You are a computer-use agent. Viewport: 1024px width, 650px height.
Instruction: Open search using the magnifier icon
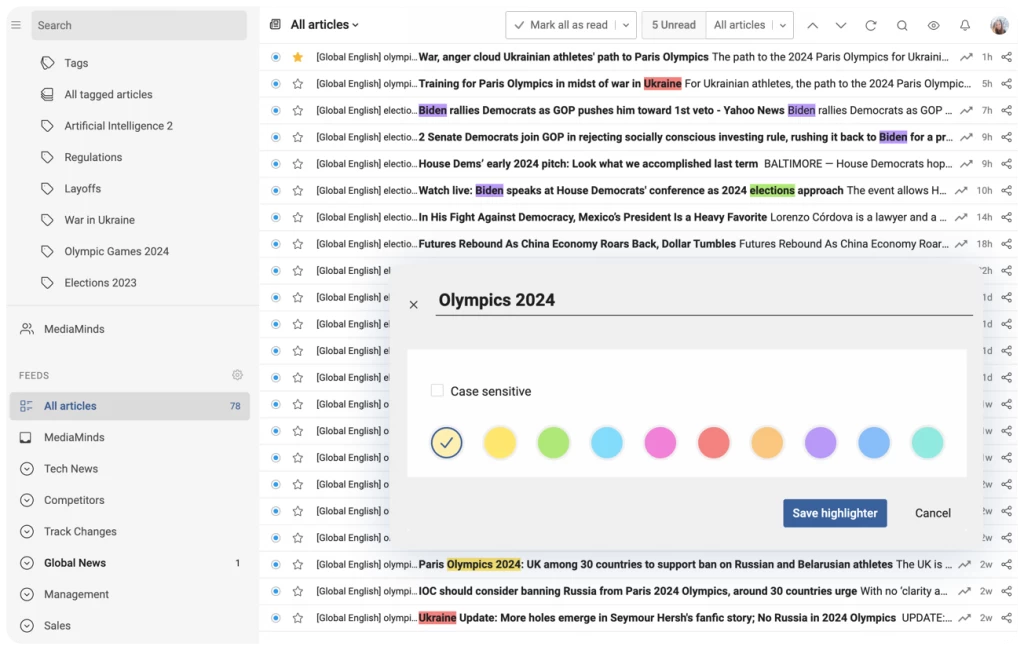[x=902, y=25]
